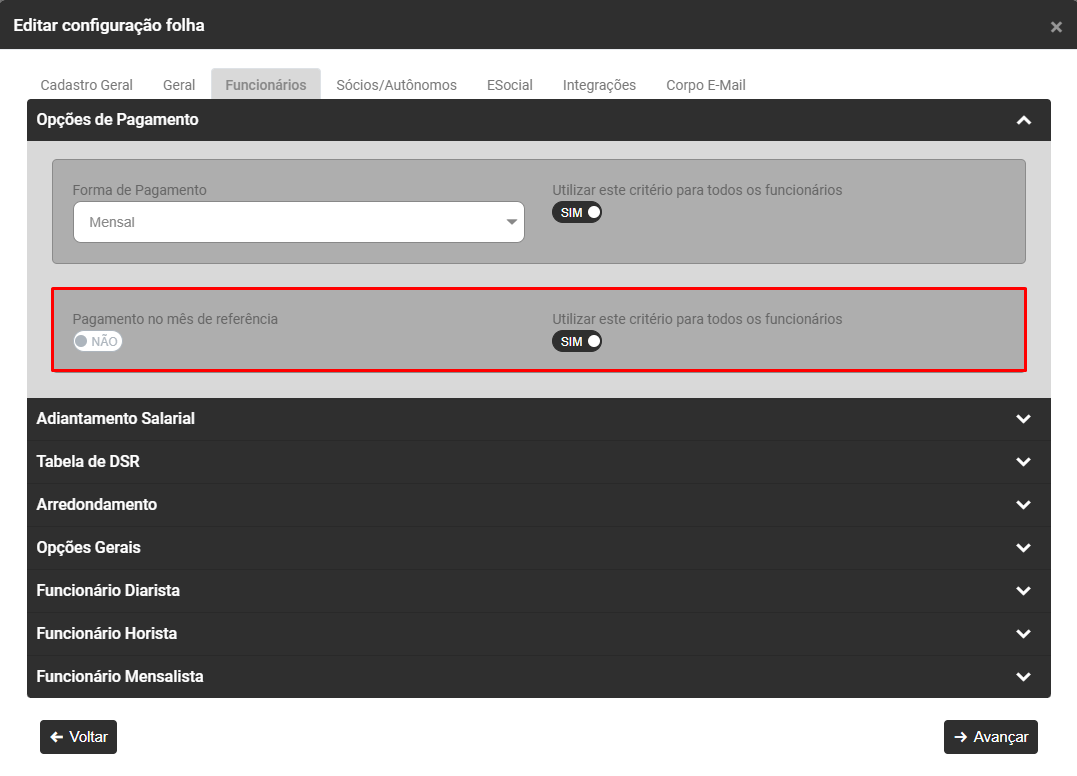Toggle Pagamento no mês de referência switch
This screenshot has width=1077, height=776.
[98, 341]
